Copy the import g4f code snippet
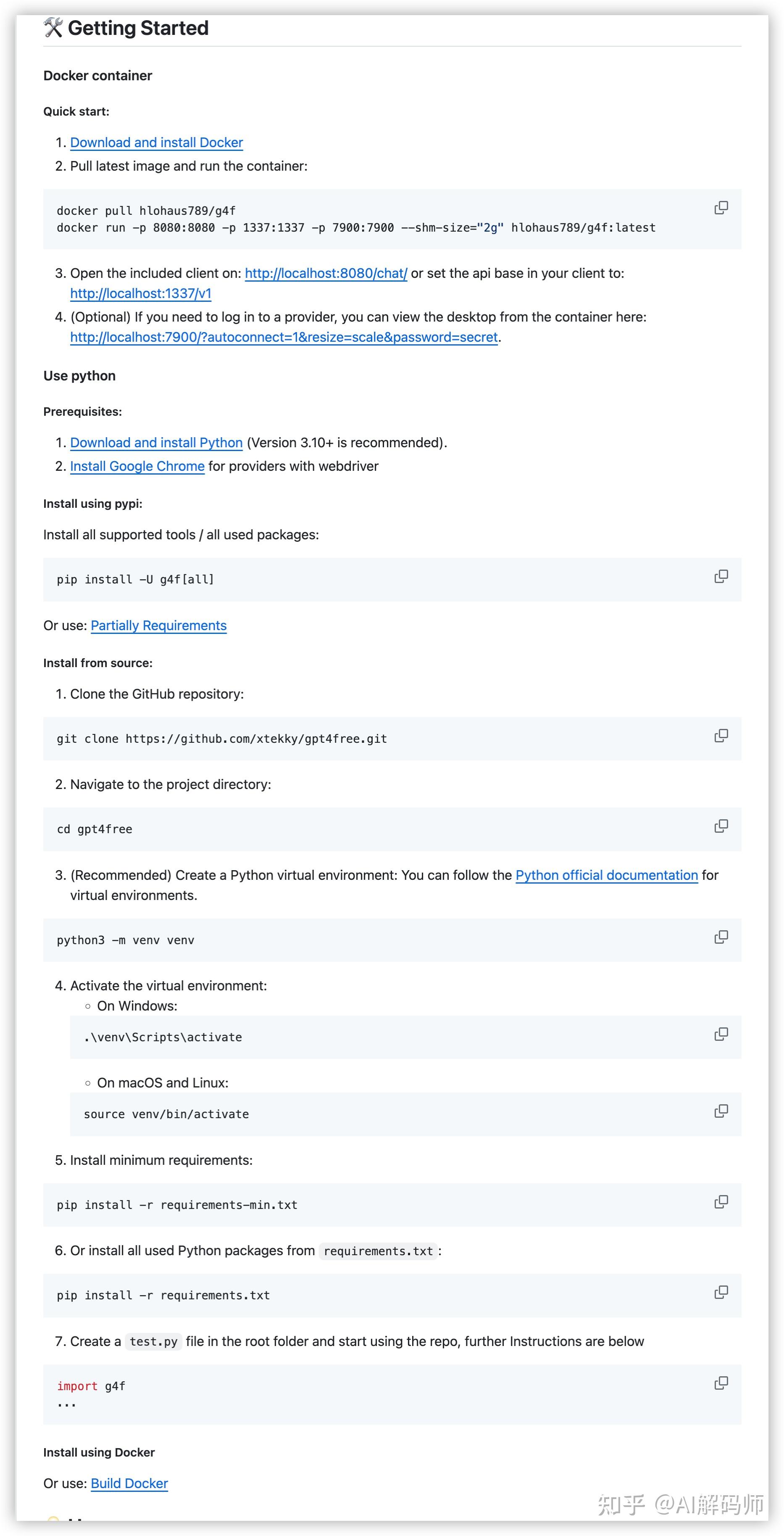The height and width of the screenshot is (1536, 784). pyautogui.click(x=721, y=1383)
